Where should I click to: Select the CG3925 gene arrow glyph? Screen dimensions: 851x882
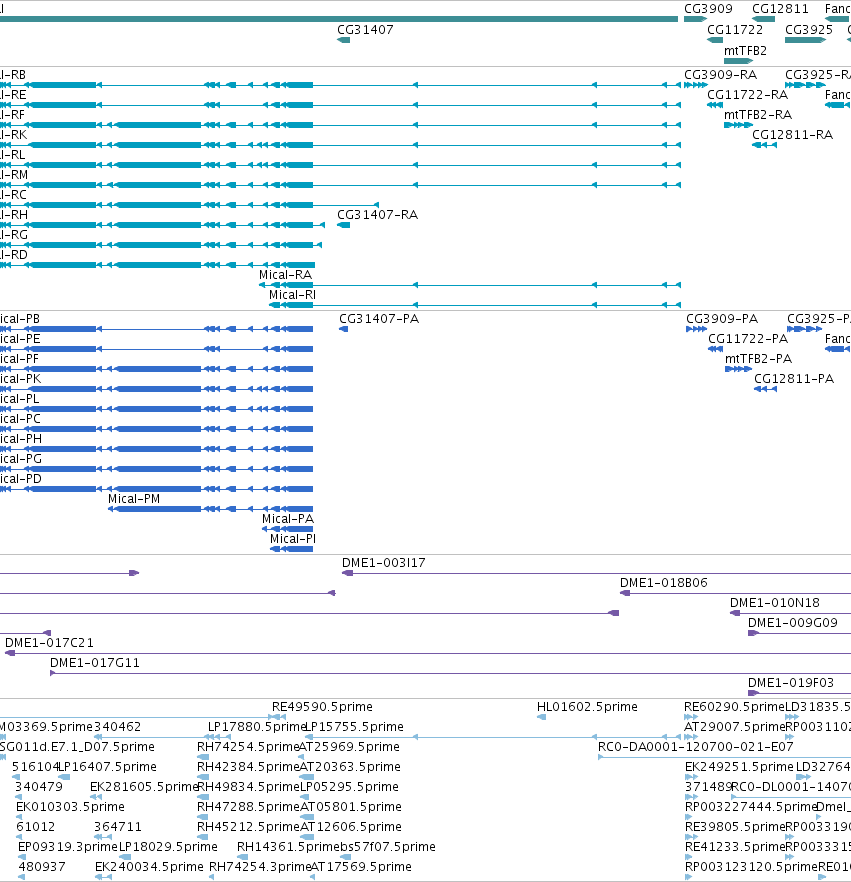805,40
